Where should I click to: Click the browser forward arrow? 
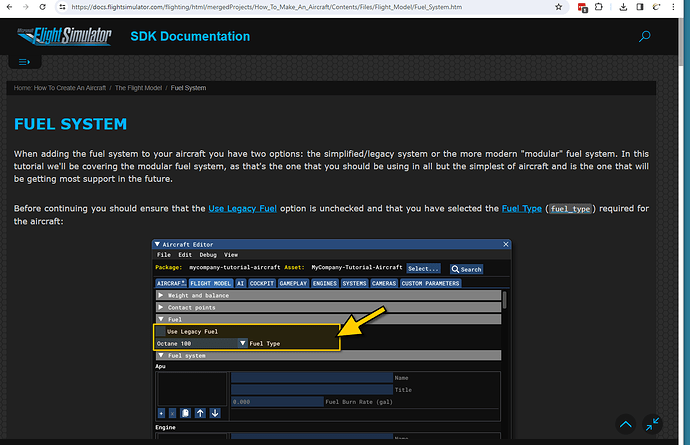tap(26, 7)
